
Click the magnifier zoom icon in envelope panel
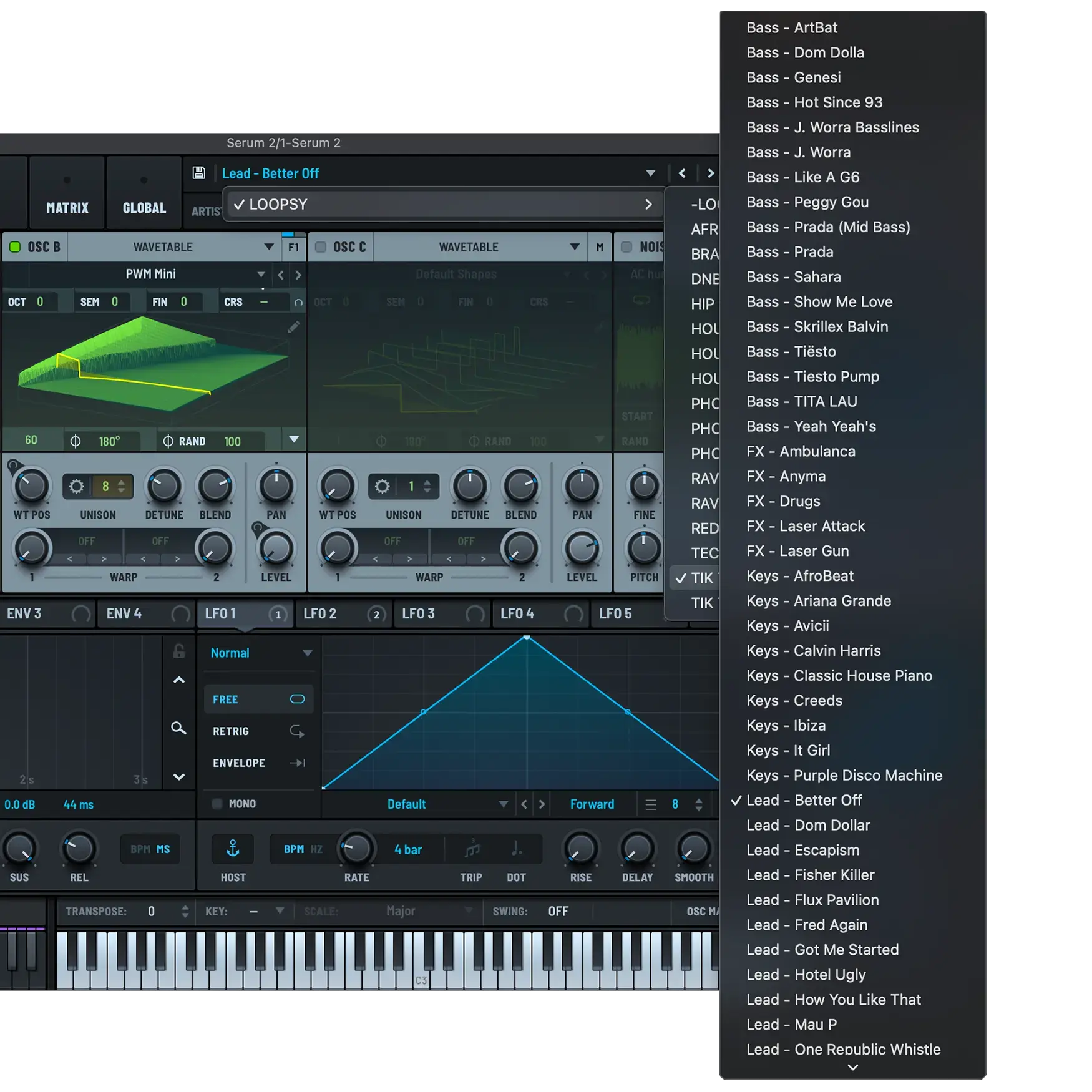(178, 728)
